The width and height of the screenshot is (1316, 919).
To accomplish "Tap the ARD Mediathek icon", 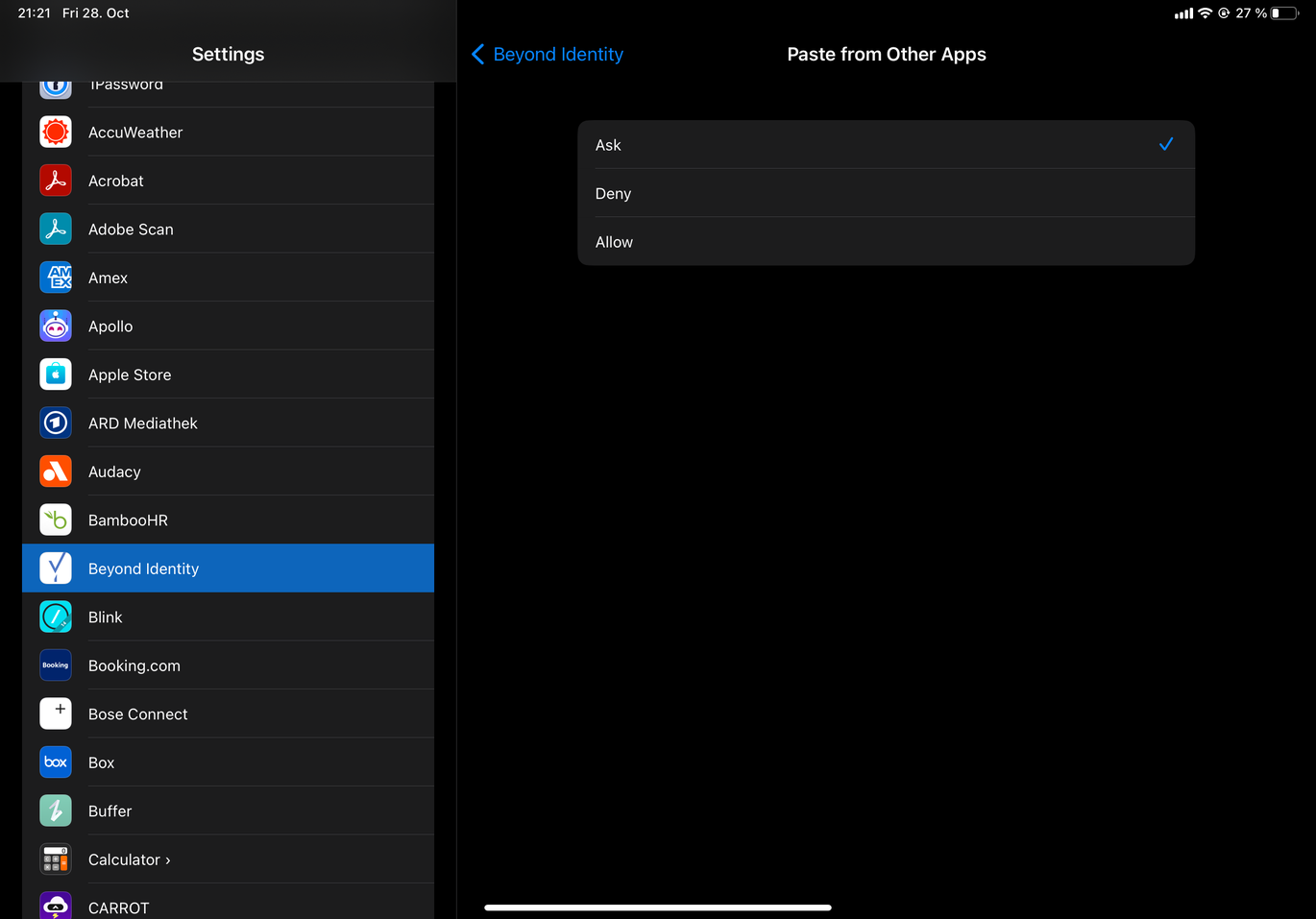I will click(56, 423).
